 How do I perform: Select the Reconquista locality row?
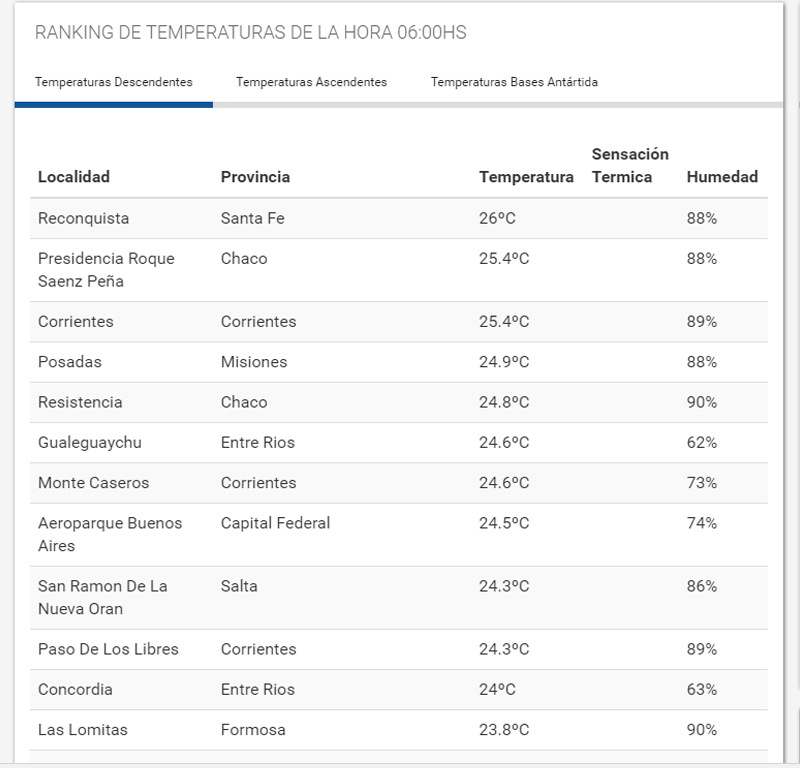point(83,218)
